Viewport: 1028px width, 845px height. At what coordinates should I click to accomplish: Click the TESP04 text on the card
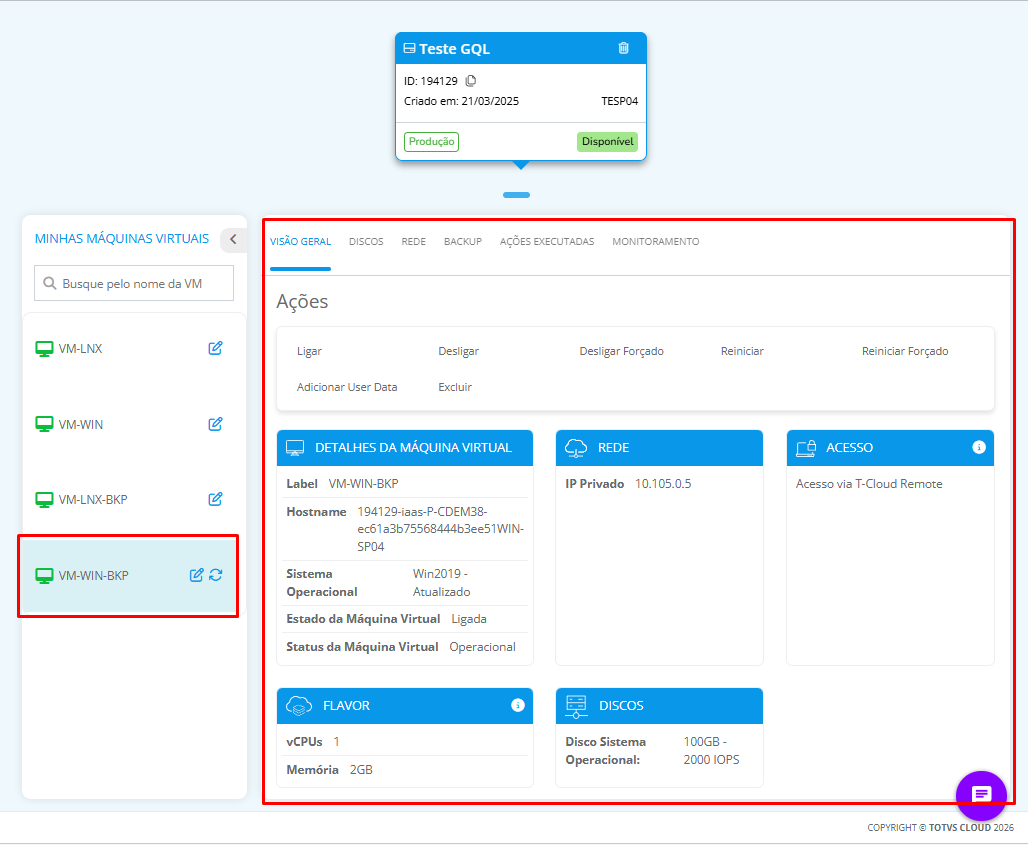coord(620,101)
